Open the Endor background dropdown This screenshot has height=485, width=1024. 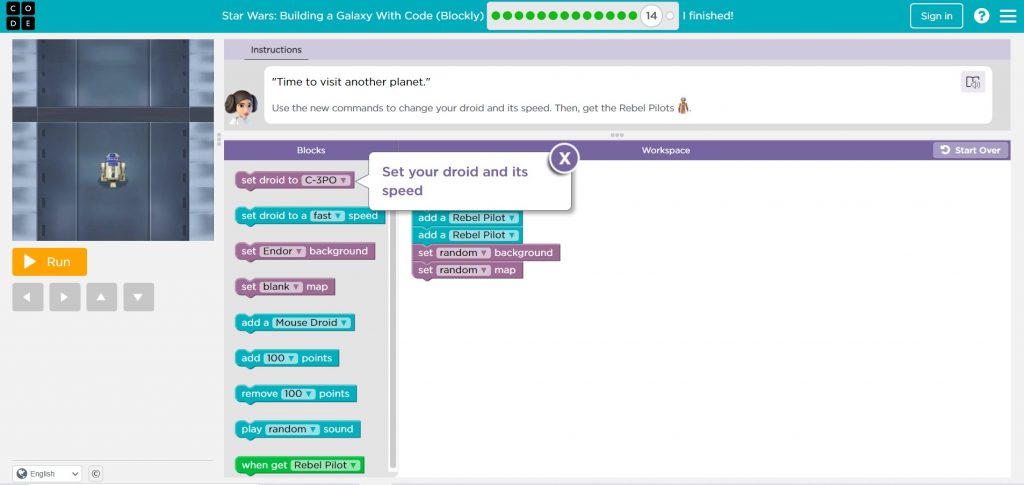pyautogui.click(x=282, y=251)
